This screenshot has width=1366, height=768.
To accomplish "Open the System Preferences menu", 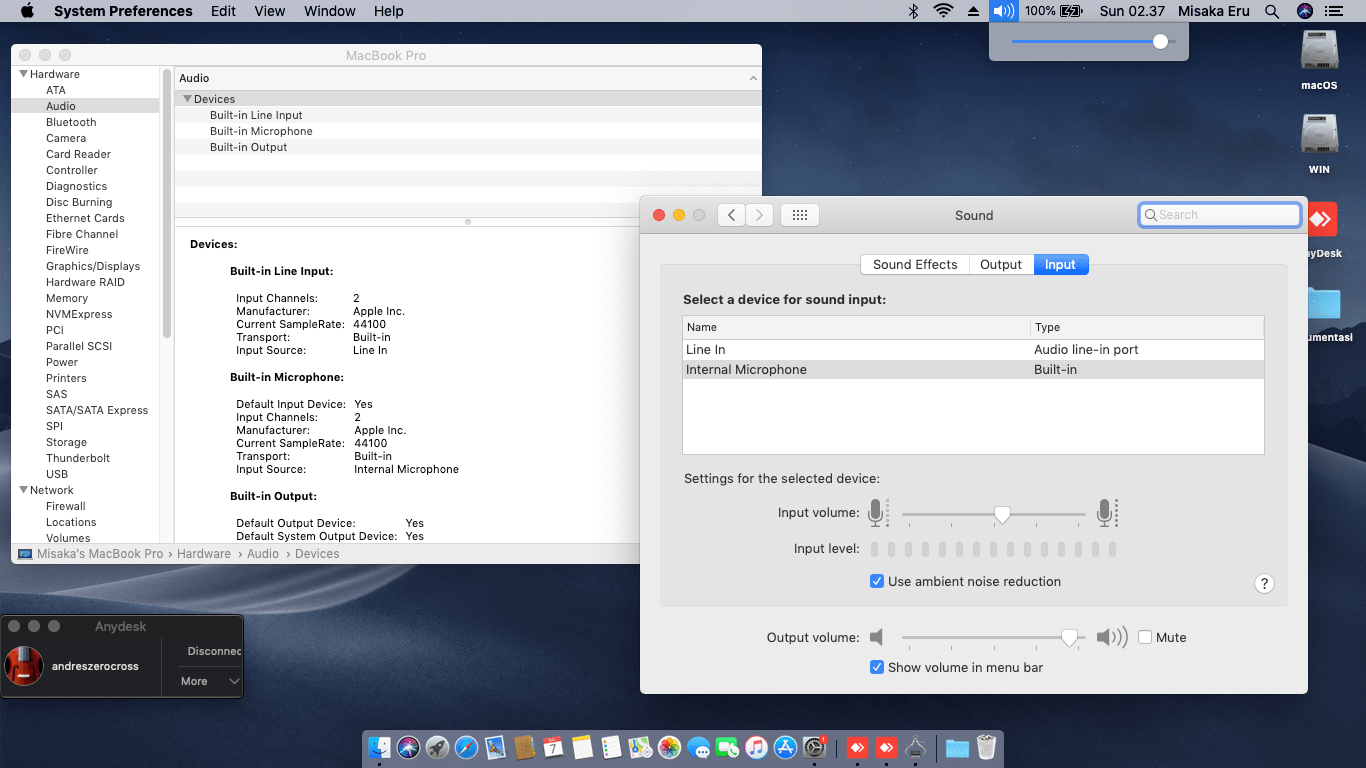I will point(123,11).
